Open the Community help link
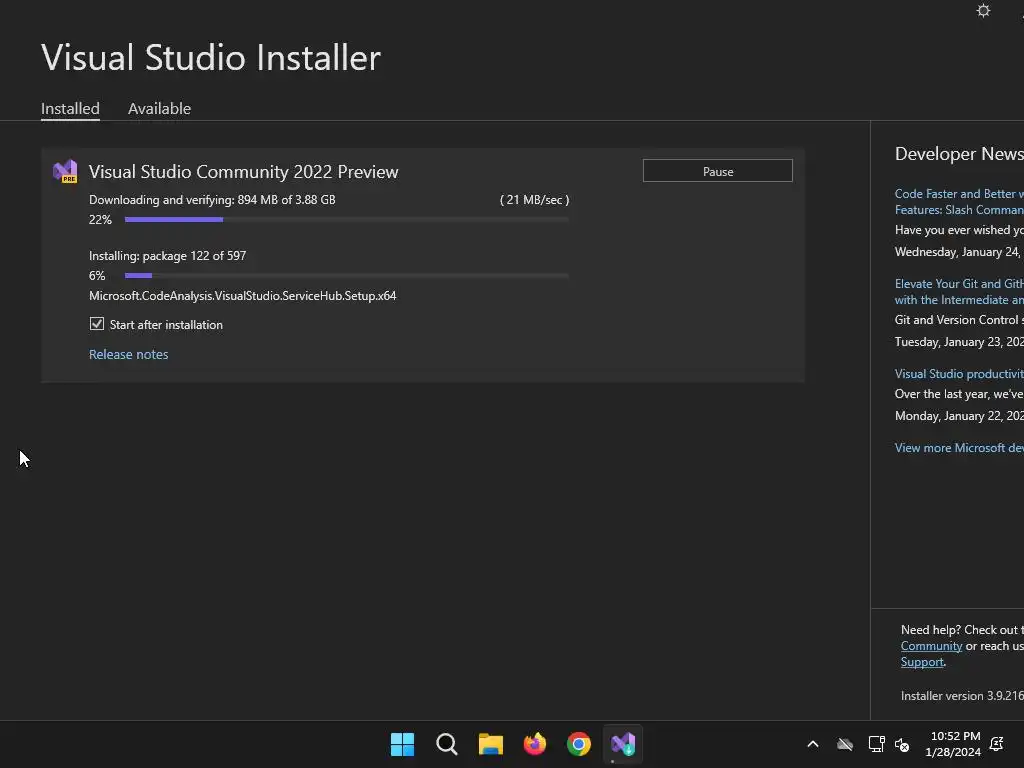This screenshot has width=1024, height=768. (x=931, y=646)
